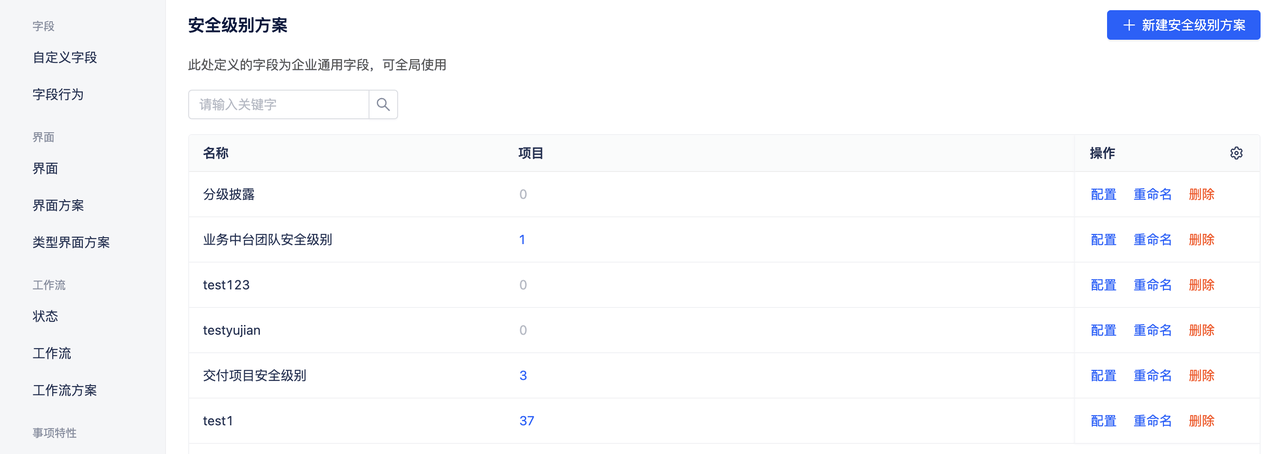Open 自定义字段 in sidebar
1280x454 pixels.
point(65,58)
